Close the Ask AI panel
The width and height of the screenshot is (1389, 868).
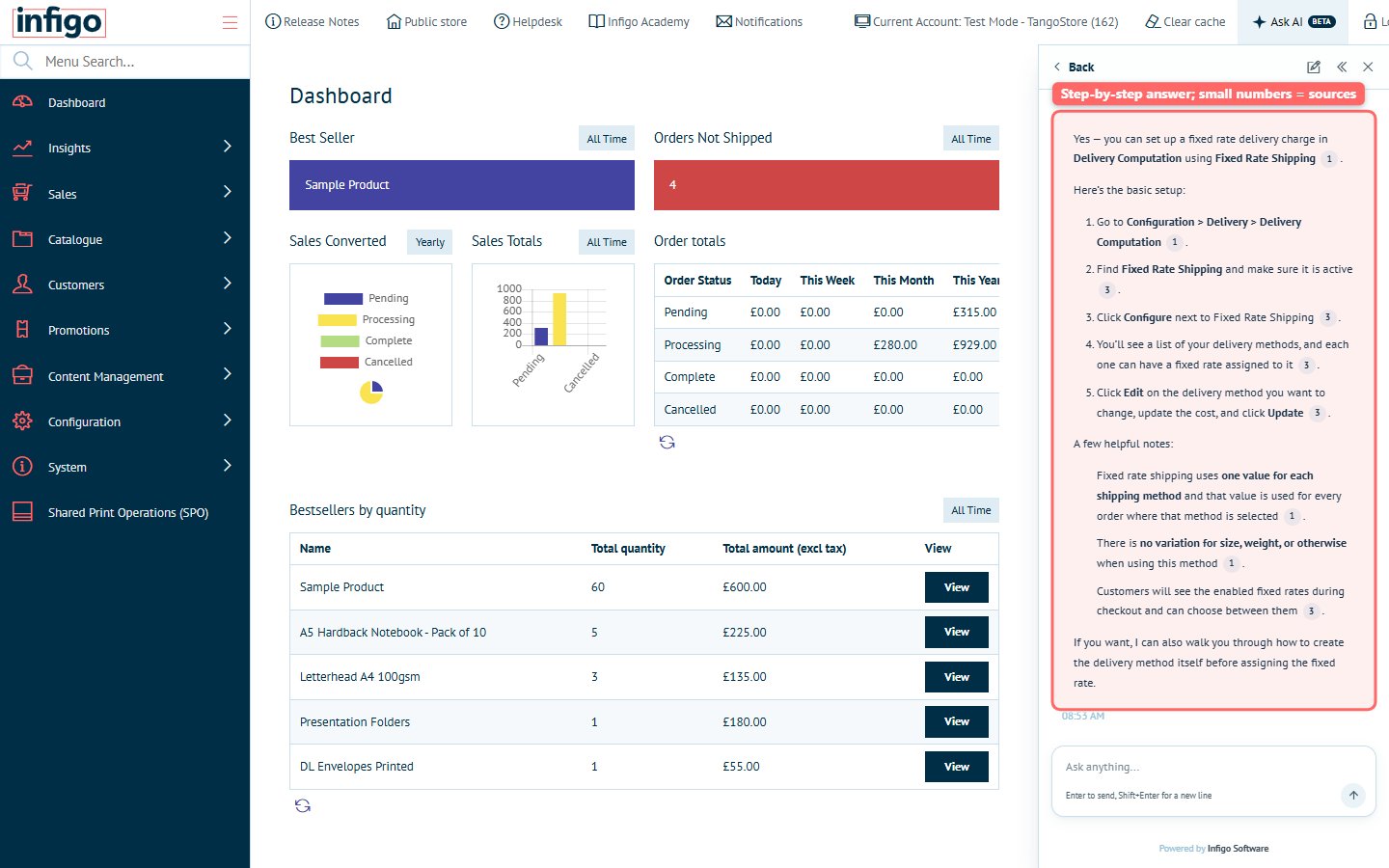pyautogui.click(x=1368, y=67)
